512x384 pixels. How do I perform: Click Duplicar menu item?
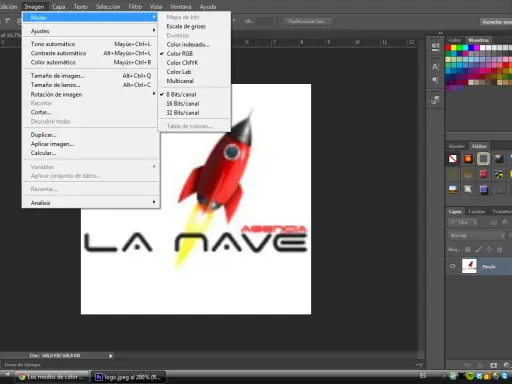coord(90,135)
